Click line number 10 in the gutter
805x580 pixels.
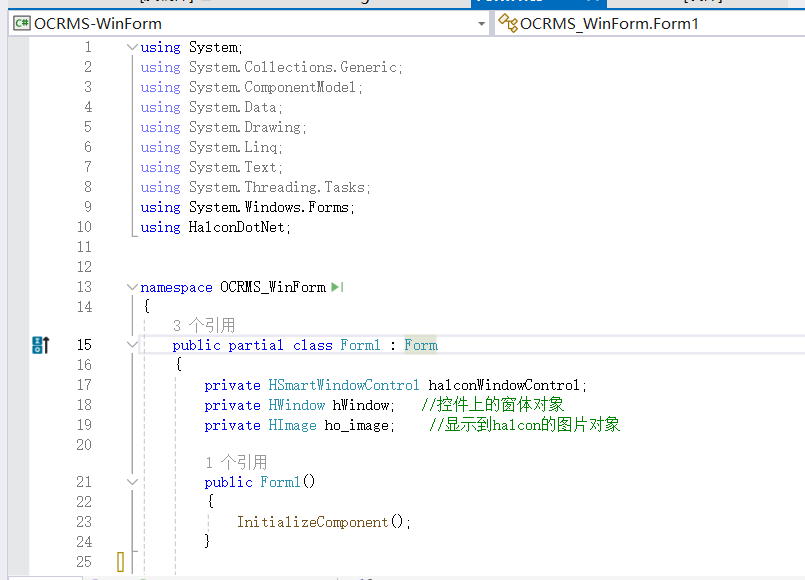click(83, 227)
